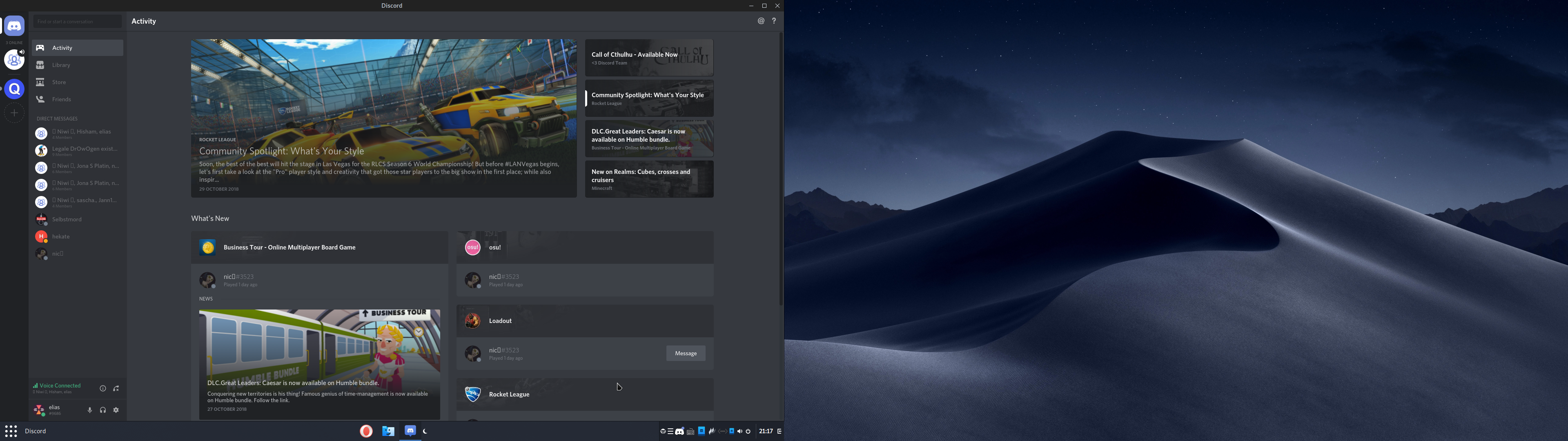Open Business Tour - Online Multiplayer Board Game
Image resolution: width=1568 pixels, height=441 pixels.
[320, 247]
